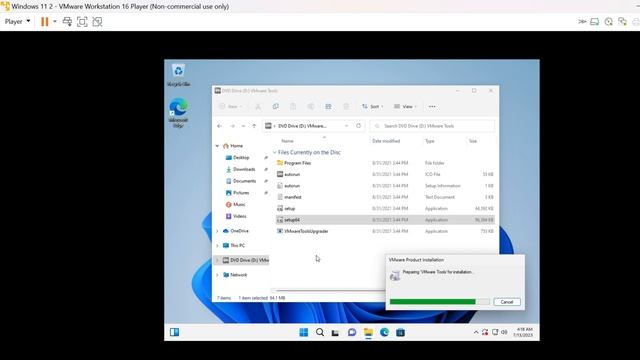Open Task View on the taskbar
The image size is (640, 360).
[x=336, y=333]
